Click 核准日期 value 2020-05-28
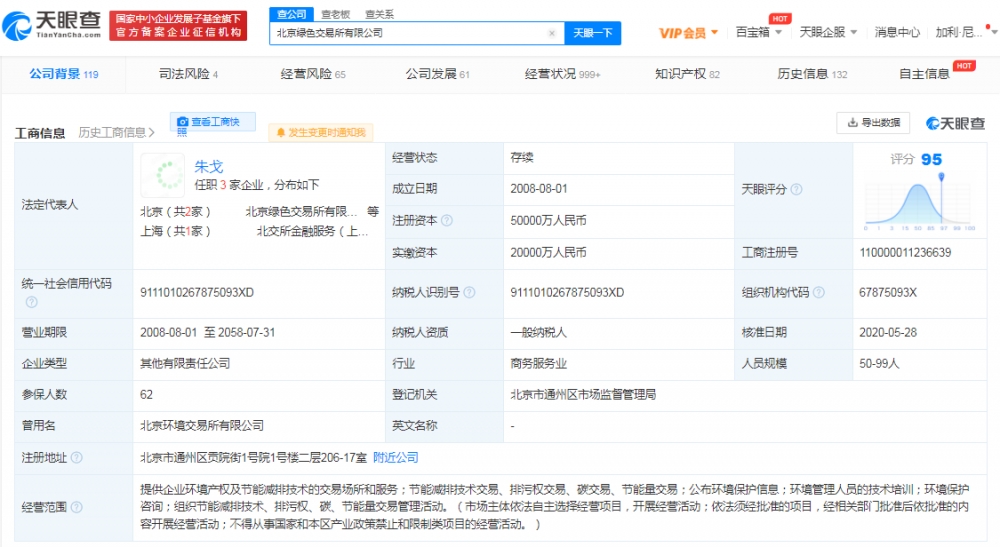Screen dimensions: 1000x547 tap(888, 332)
